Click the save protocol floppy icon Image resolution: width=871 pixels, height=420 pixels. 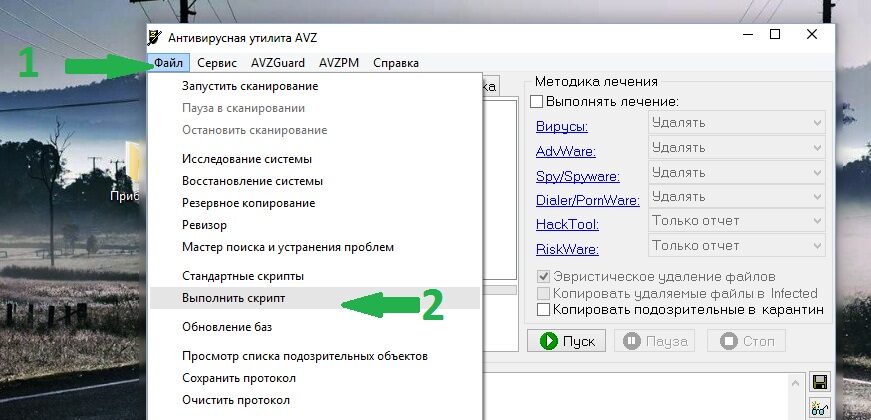pos(818,383)
